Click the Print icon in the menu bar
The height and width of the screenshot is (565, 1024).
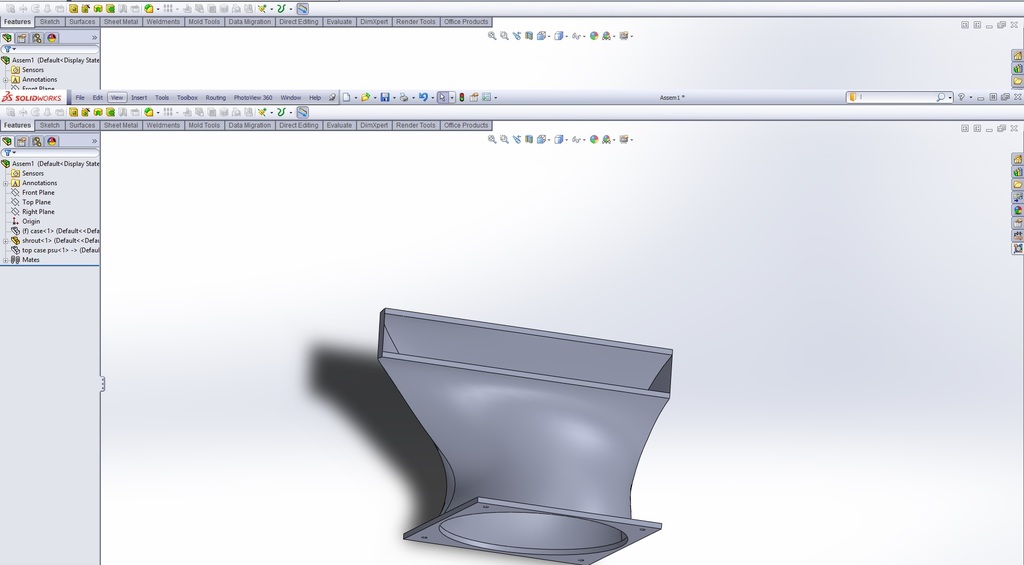coord(404,97)
